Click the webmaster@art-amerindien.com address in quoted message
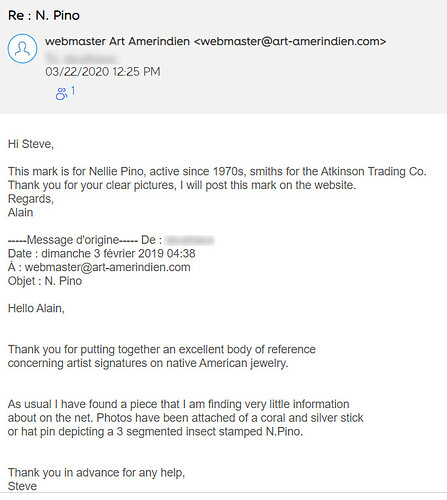Screen dimensions: 447x500 click(107, 267)
